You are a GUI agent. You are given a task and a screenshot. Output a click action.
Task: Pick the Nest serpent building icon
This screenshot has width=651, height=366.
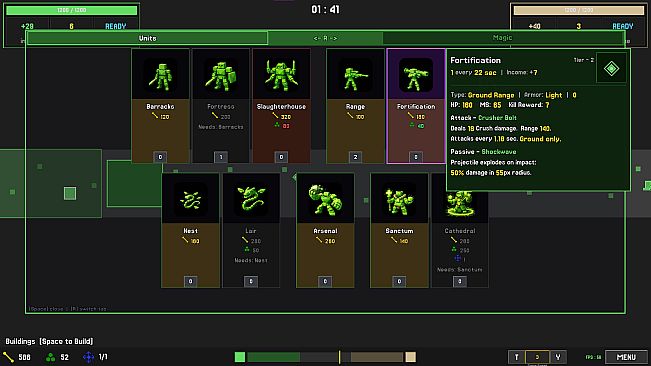click(x=191, y=200)
